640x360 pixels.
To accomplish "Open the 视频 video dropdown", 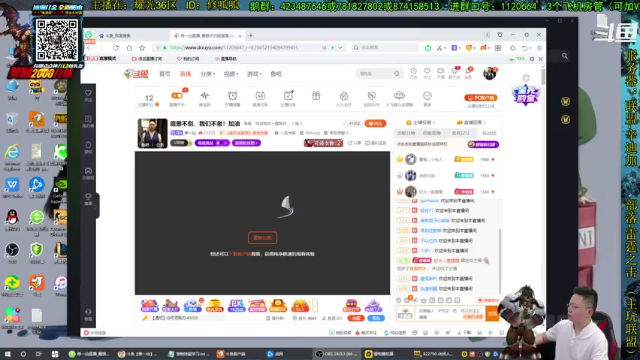I will (231, 74).
